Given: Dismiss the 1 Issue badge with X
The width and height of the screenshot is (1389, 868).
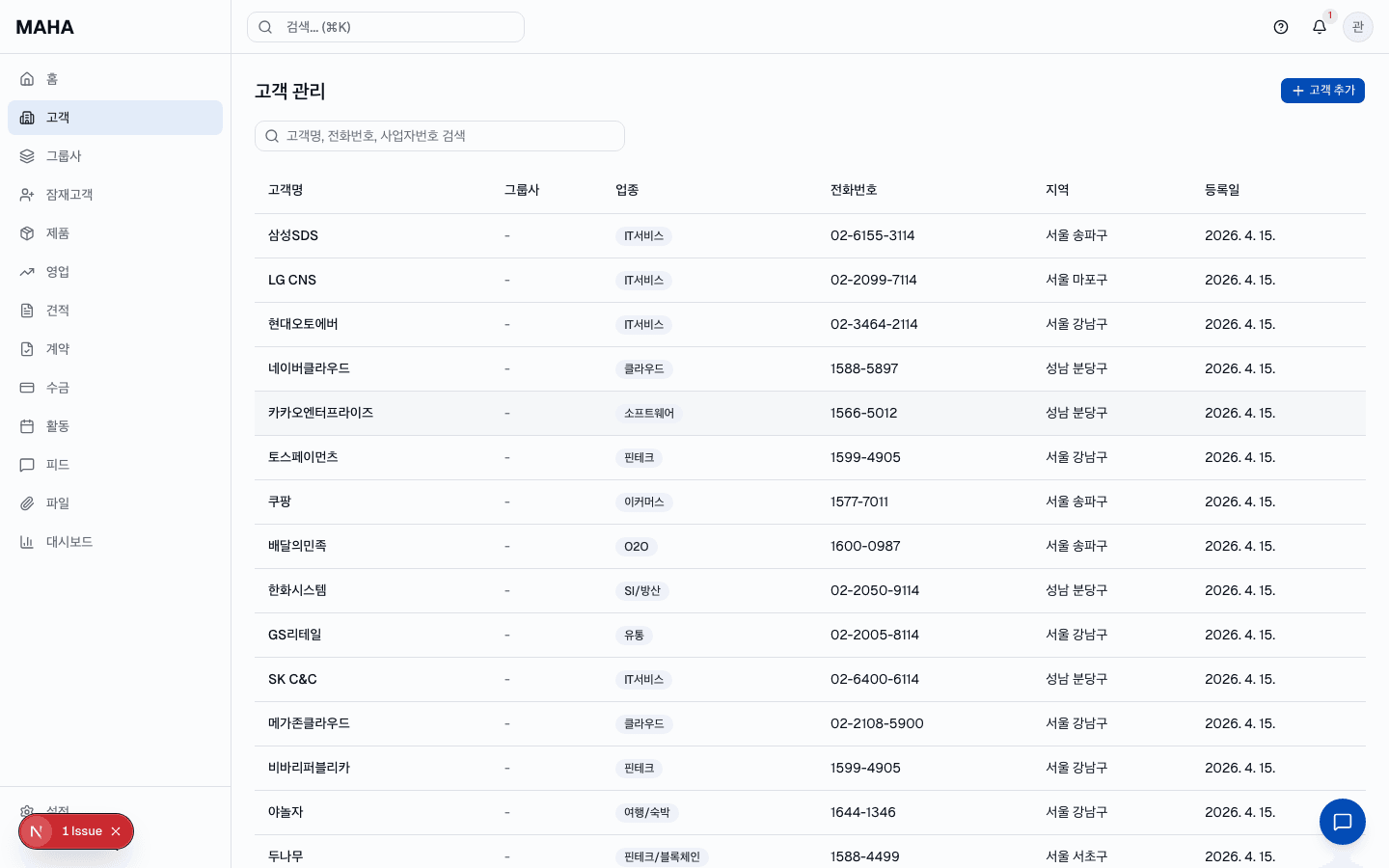Looking at the screenshot, I should (x=116, y=831).
